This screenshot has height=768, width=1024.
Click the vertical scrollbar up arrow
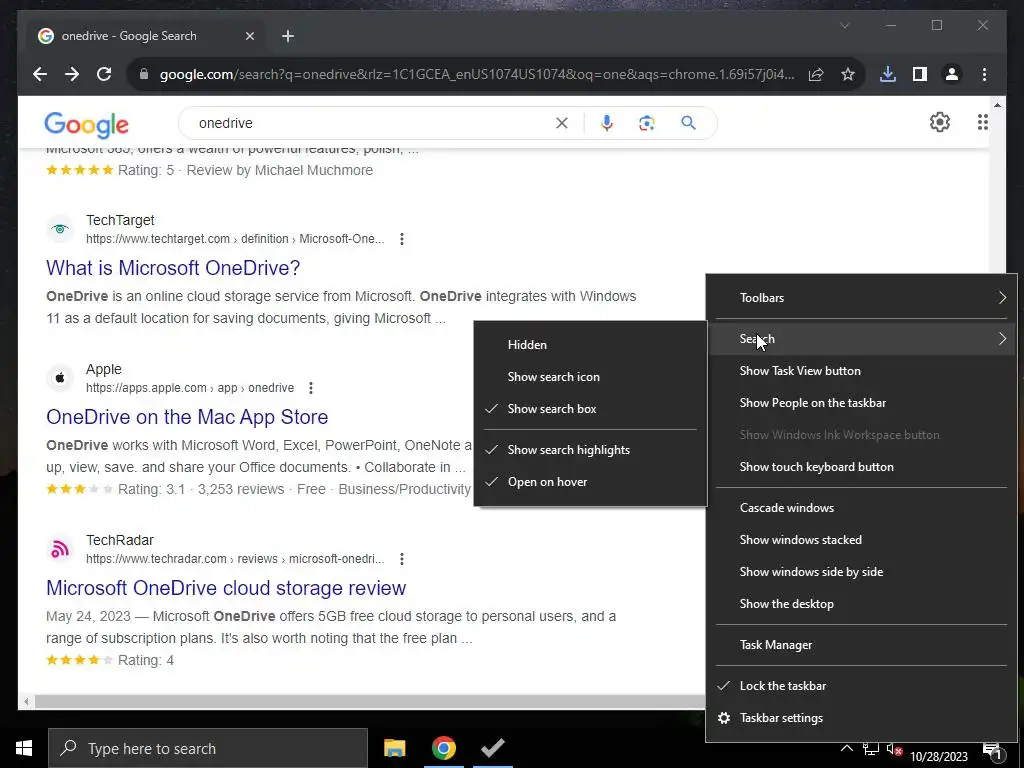pyautogui.click(x=997, y=105)
